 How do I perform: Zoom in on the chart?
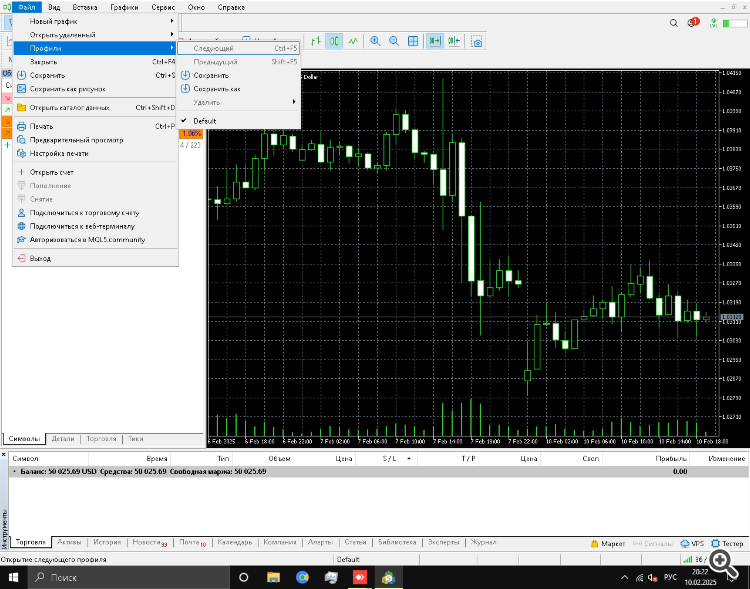[375, 41]
